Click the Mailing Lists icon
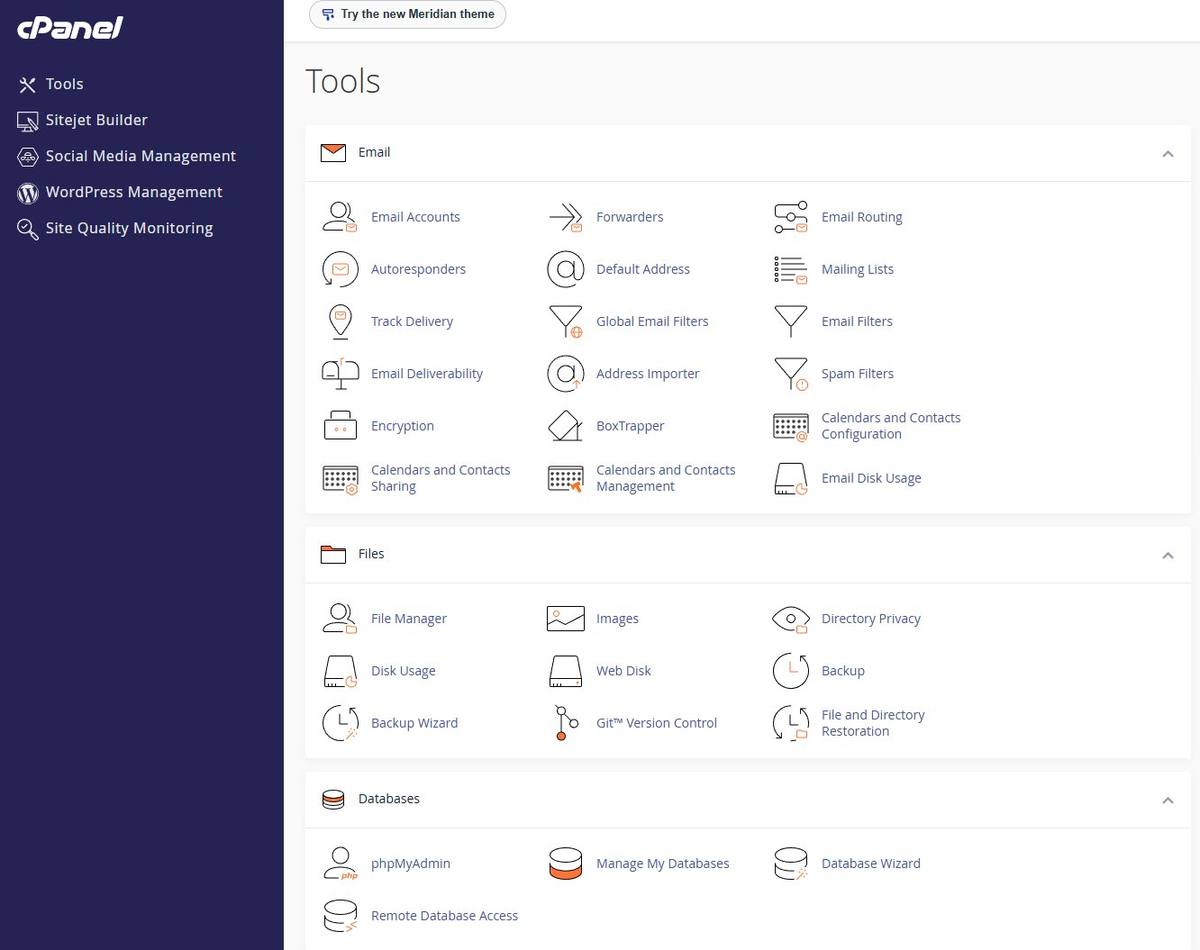This screenshot has width=1200, height=950. (x=791, y=269)
